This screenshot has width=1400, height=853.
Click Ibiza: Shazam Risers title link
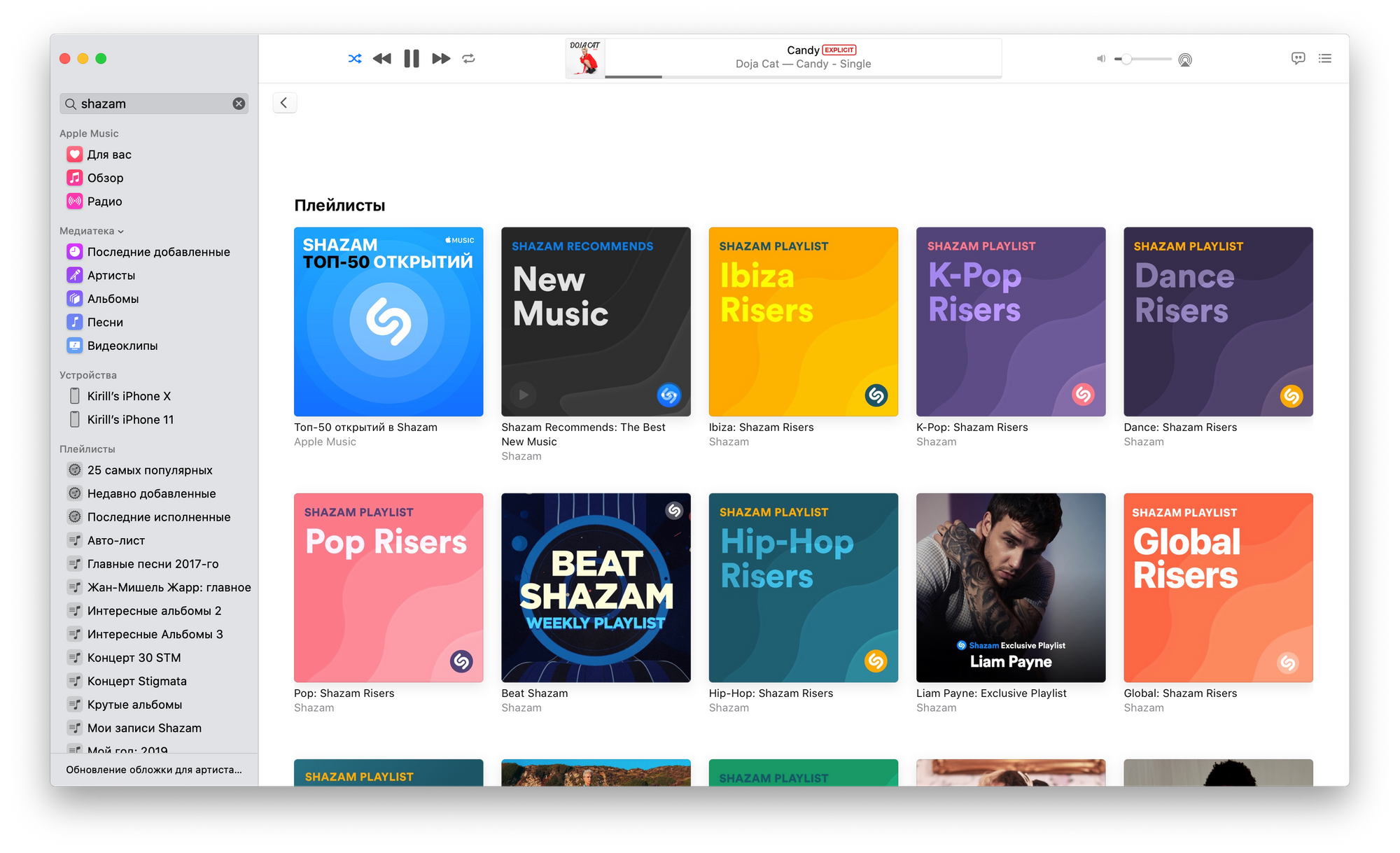pos(761,428)
